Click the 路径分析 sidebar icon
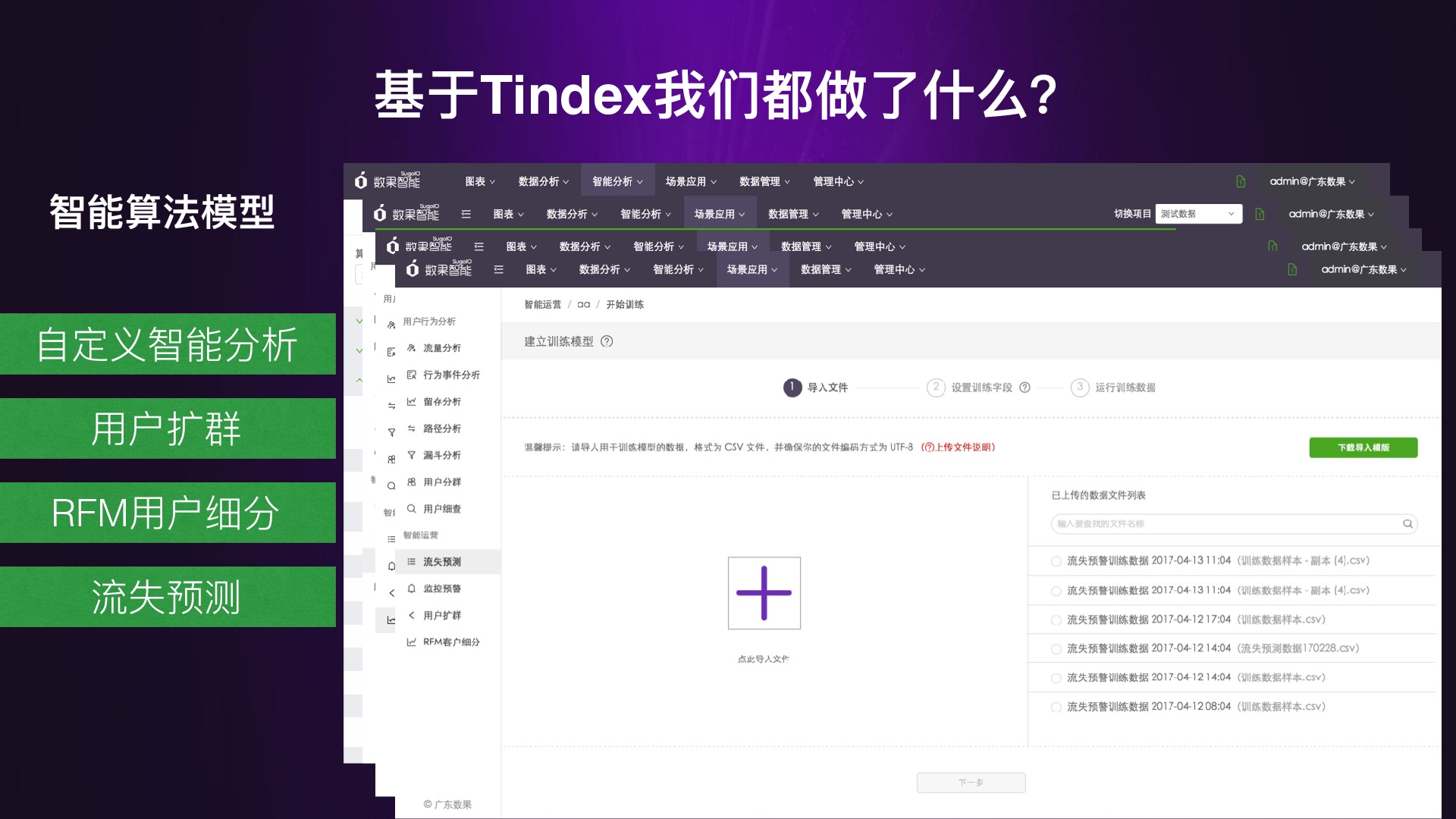Image resolution: width=1456 pixels, height=819 pixels. click(x=411, y=428)
